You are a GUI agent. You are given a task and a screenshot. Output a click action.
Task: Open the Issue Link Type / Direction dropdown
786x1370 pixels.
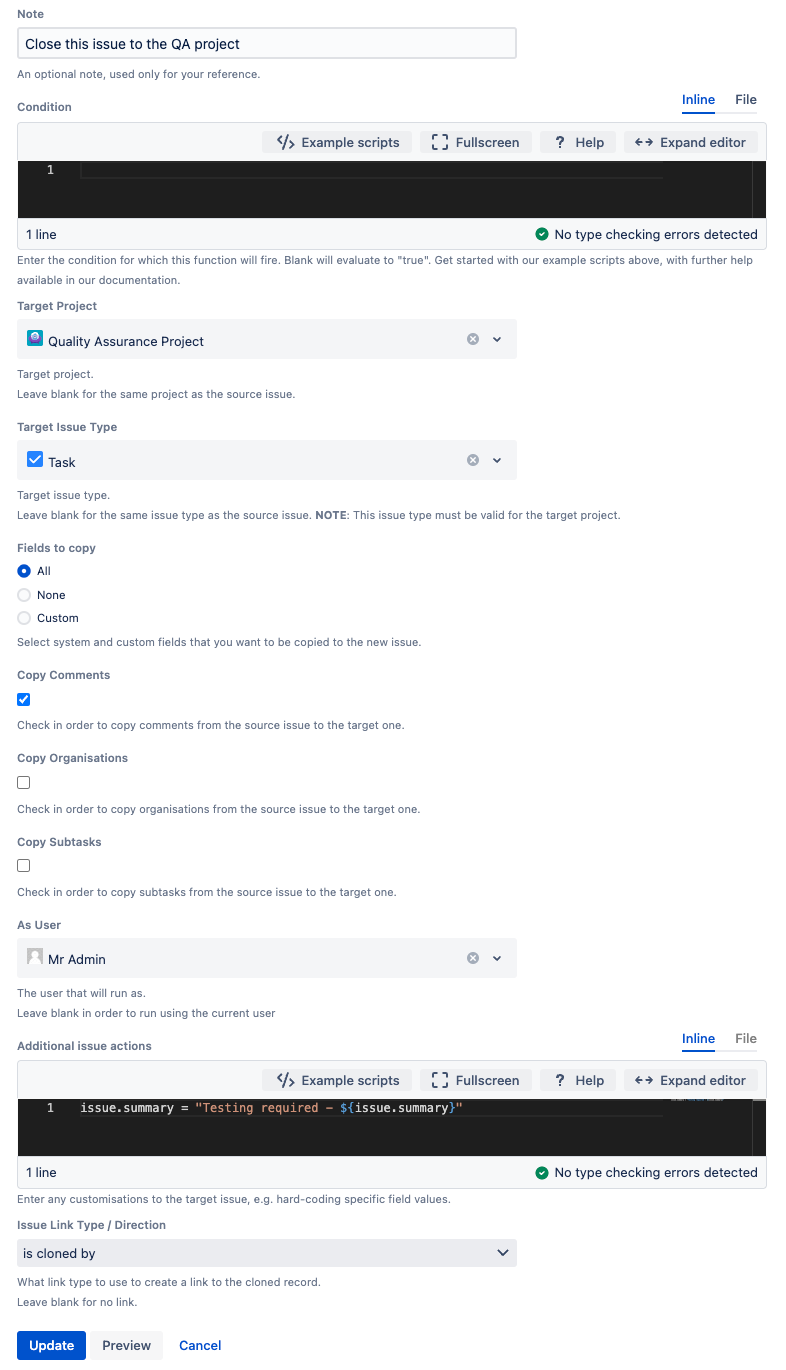coord(267,1253)
